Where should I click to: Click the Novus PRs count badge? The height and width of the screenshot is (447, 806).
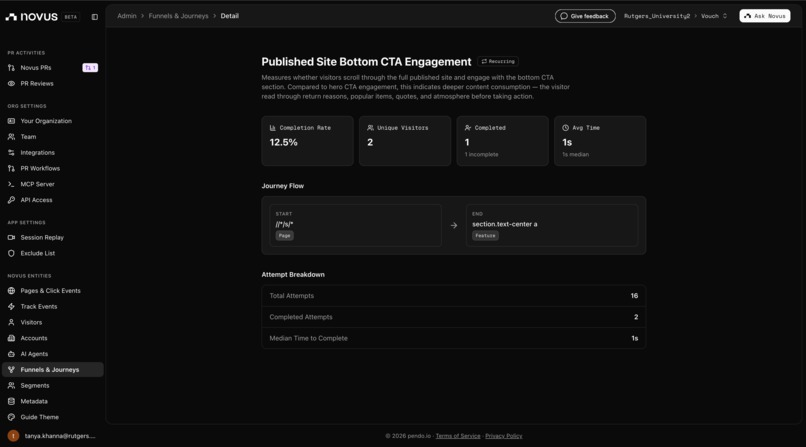90,68
